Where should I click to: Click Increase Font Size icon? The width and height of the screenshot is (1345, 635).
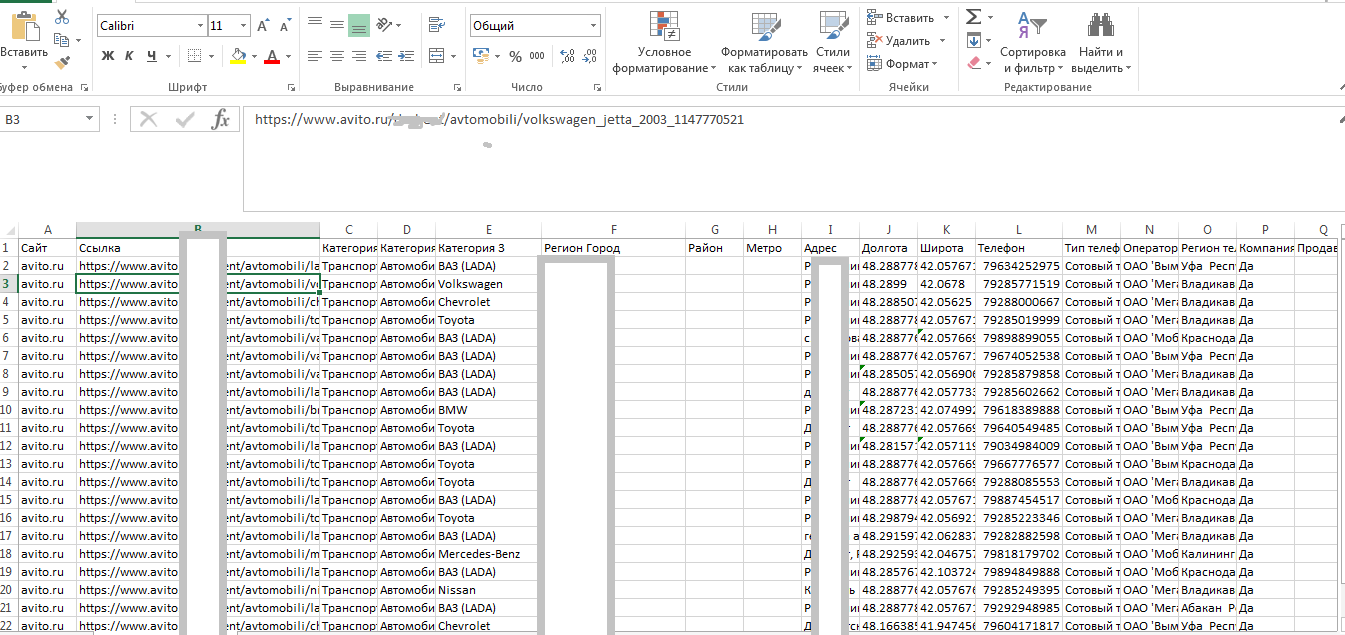pyautogui.click(x=263, y=26)
